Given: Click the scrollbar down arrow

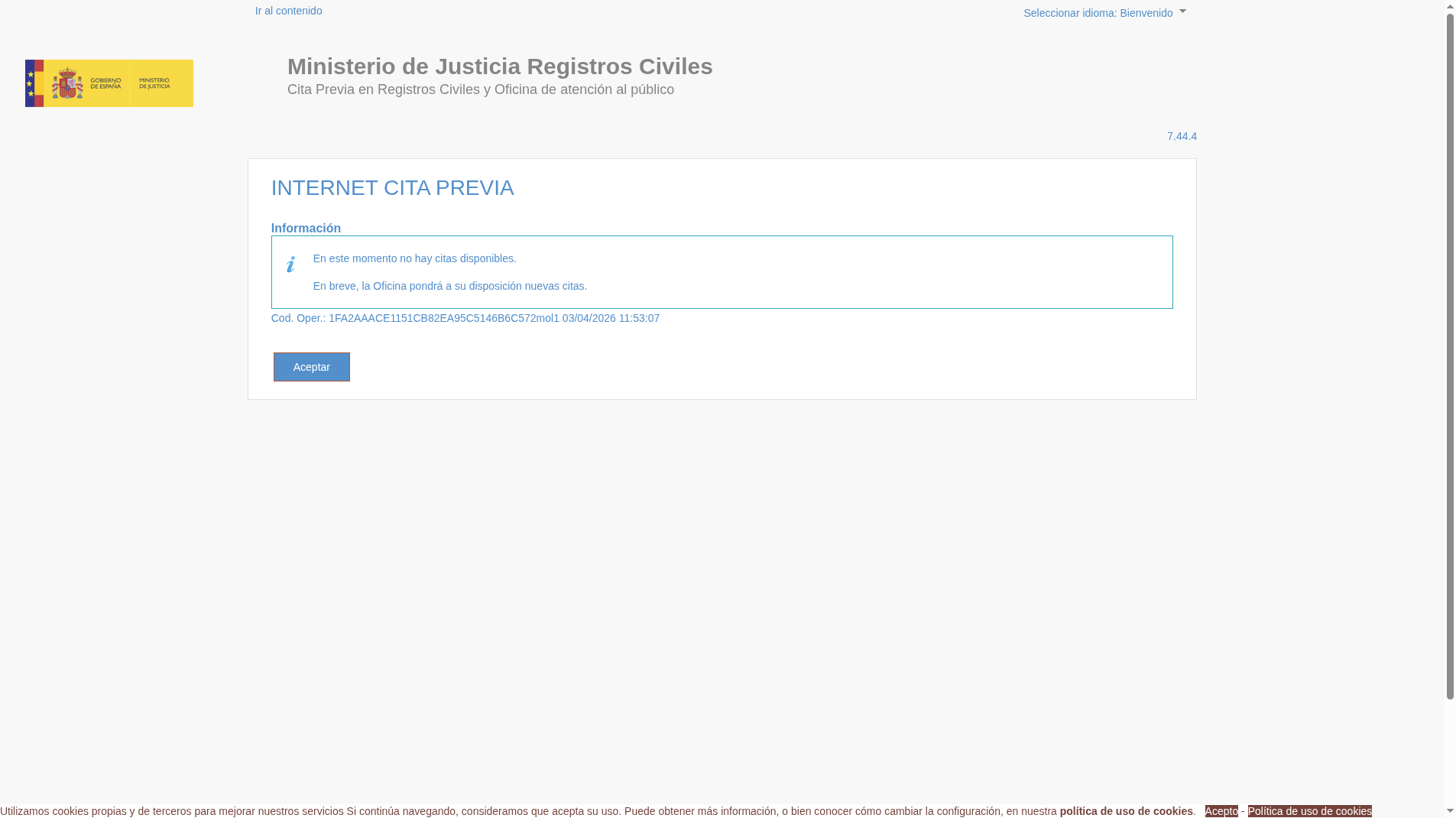Looking at the screenshot, I should (1450, 810).
